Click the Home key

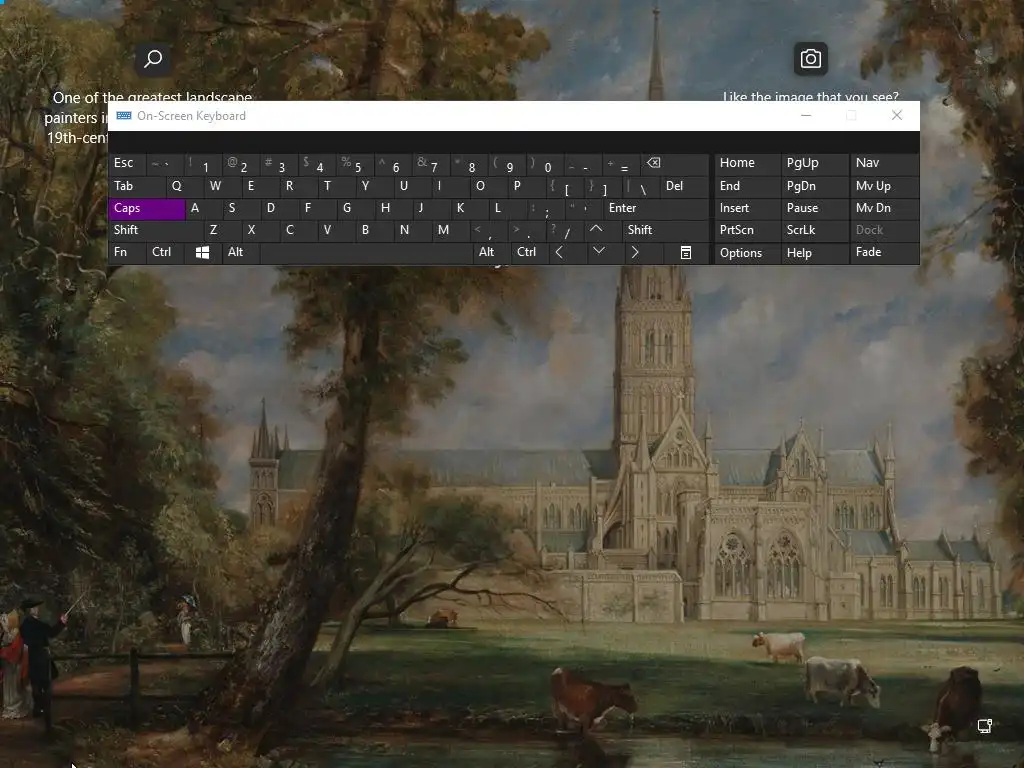(x=747, y=163)
